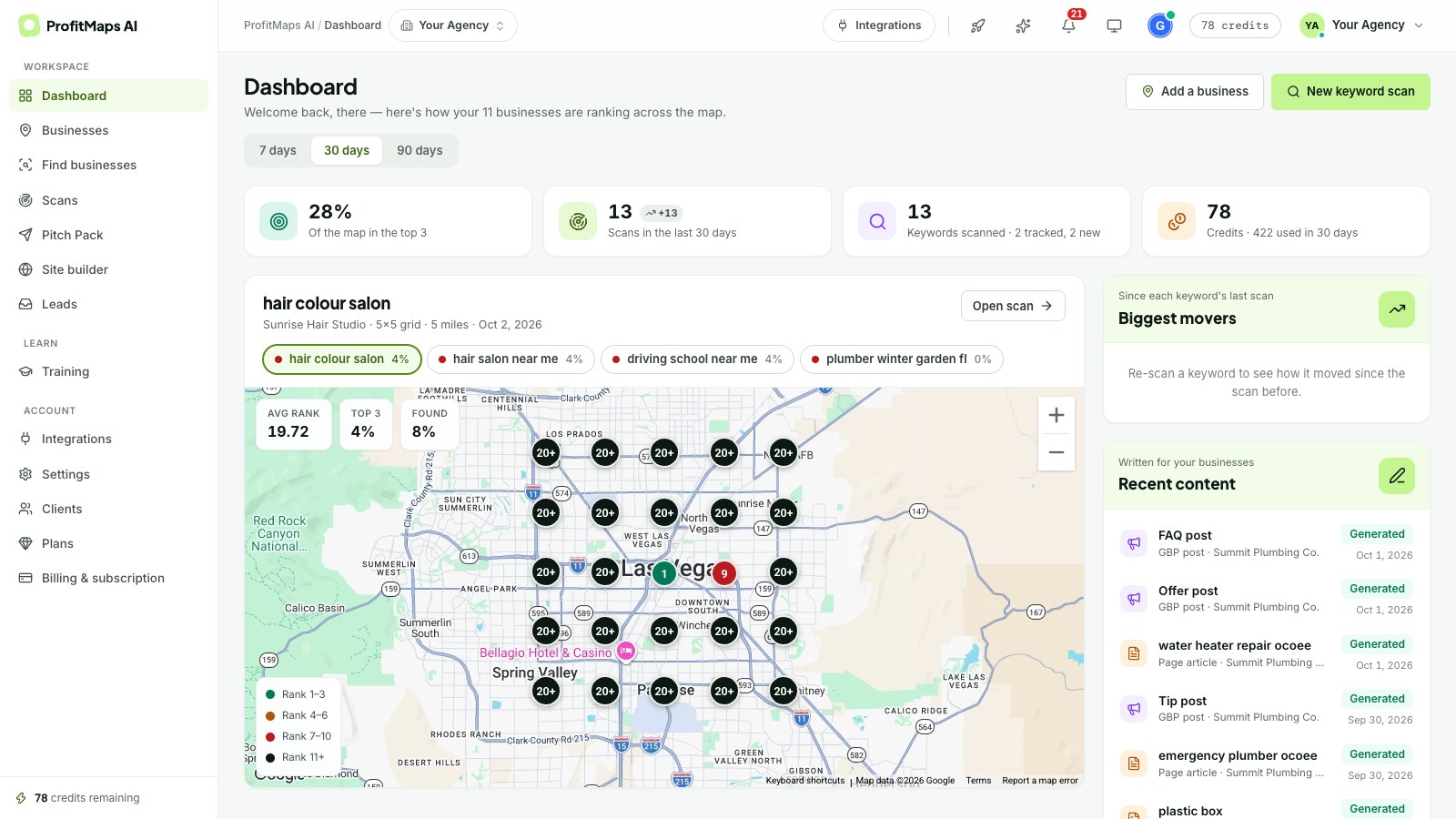Viewport: 1456px width, 819px height.
Task: Click the water heater repair article icon
Action: pyautogui.click(x=1134, y=653)
